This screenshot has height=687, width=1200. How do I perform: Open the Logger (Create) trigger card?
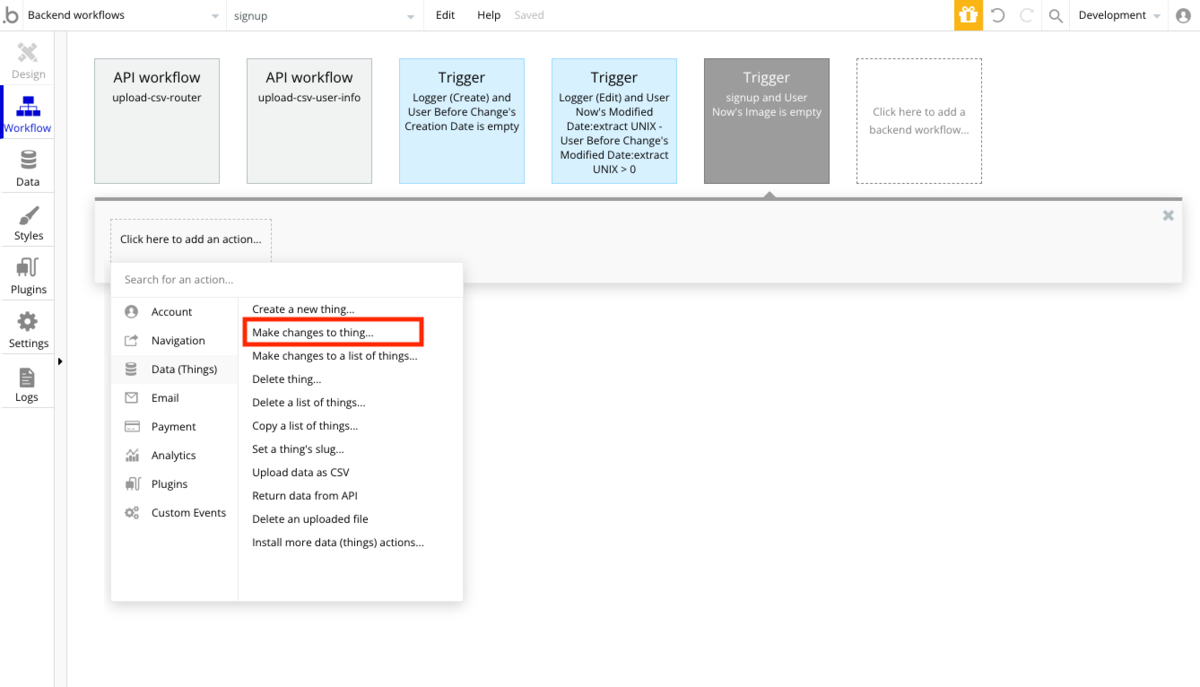coord(462,121)
